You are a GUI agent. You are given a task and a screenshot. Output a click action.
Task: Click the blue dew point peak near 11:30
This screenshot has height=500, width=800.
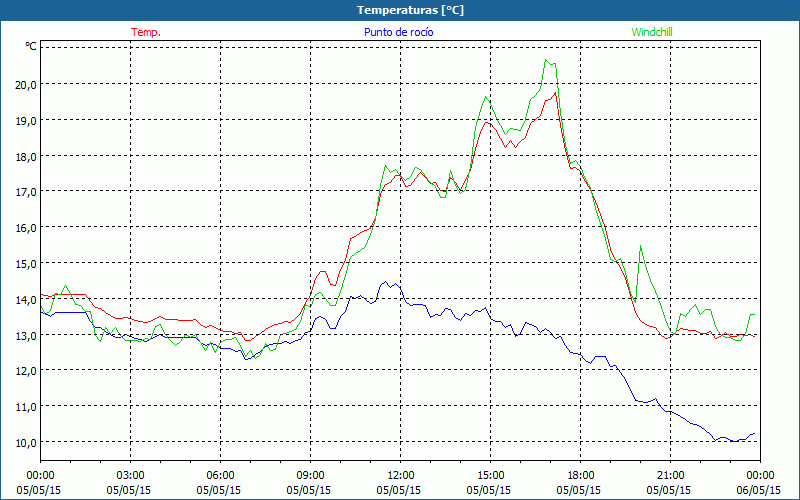tap(386, 282)
